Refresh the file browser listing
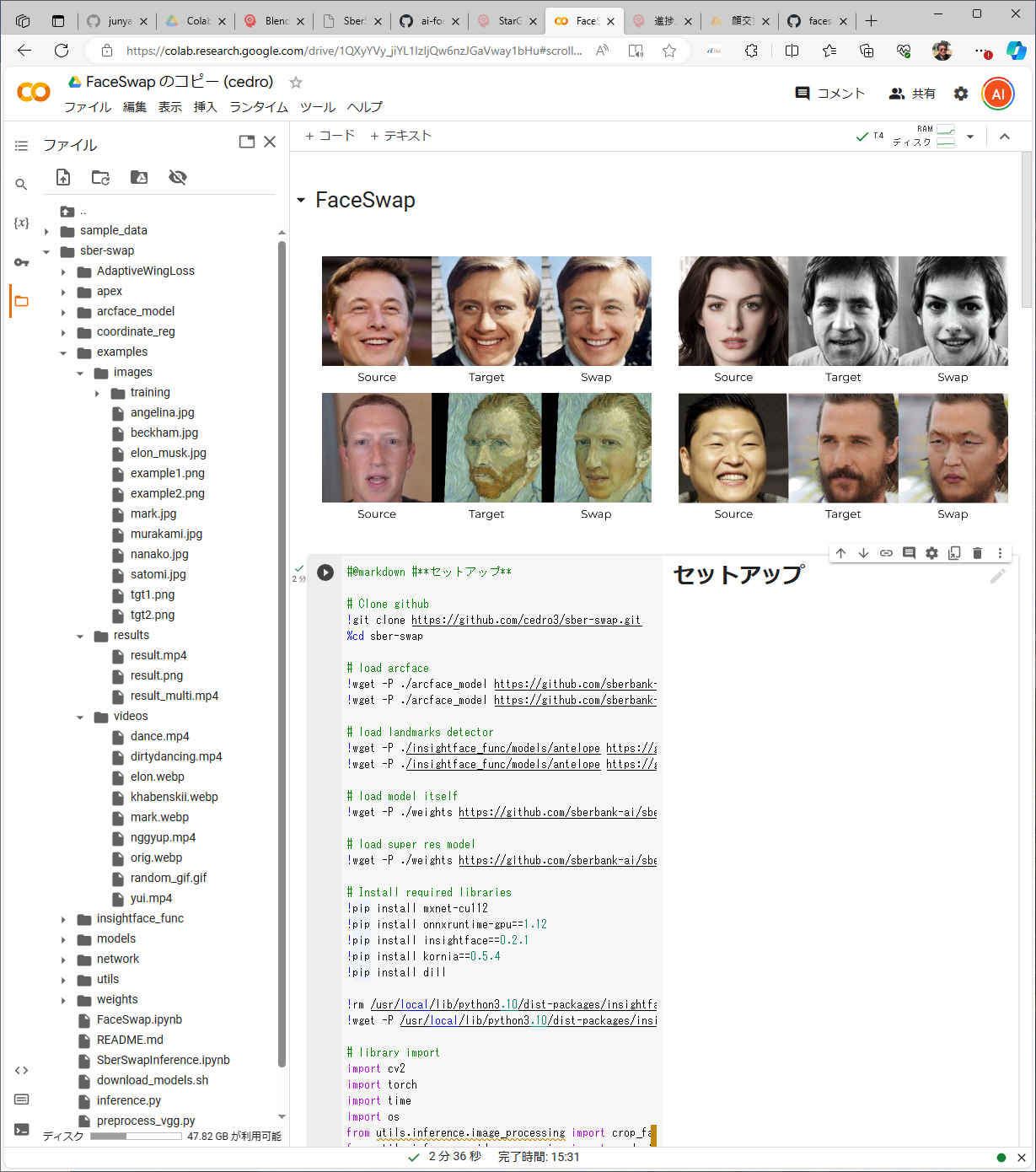Image resolution: width=1036 pixels, height=1172 pixels. pos(100,177)
